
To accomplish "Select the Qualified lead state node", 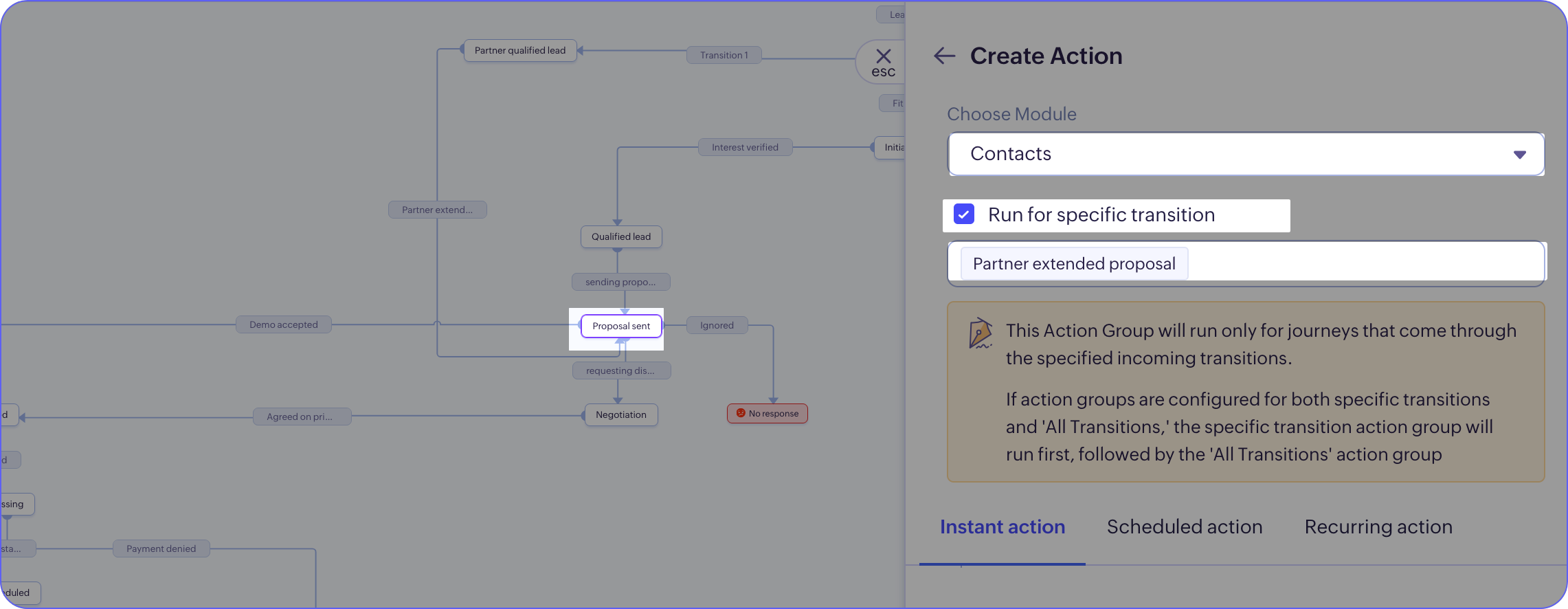I will tap(621, 236).
